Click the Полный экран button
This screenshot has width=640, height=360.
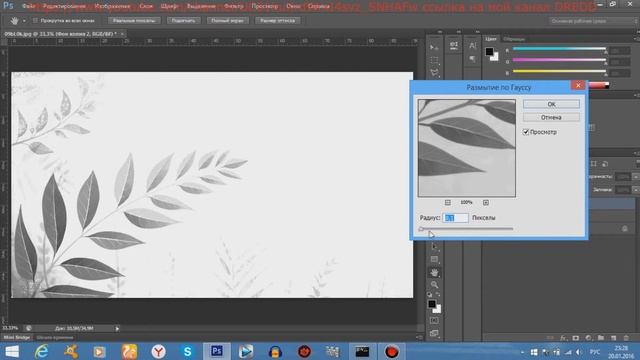[x=227, y=20]
